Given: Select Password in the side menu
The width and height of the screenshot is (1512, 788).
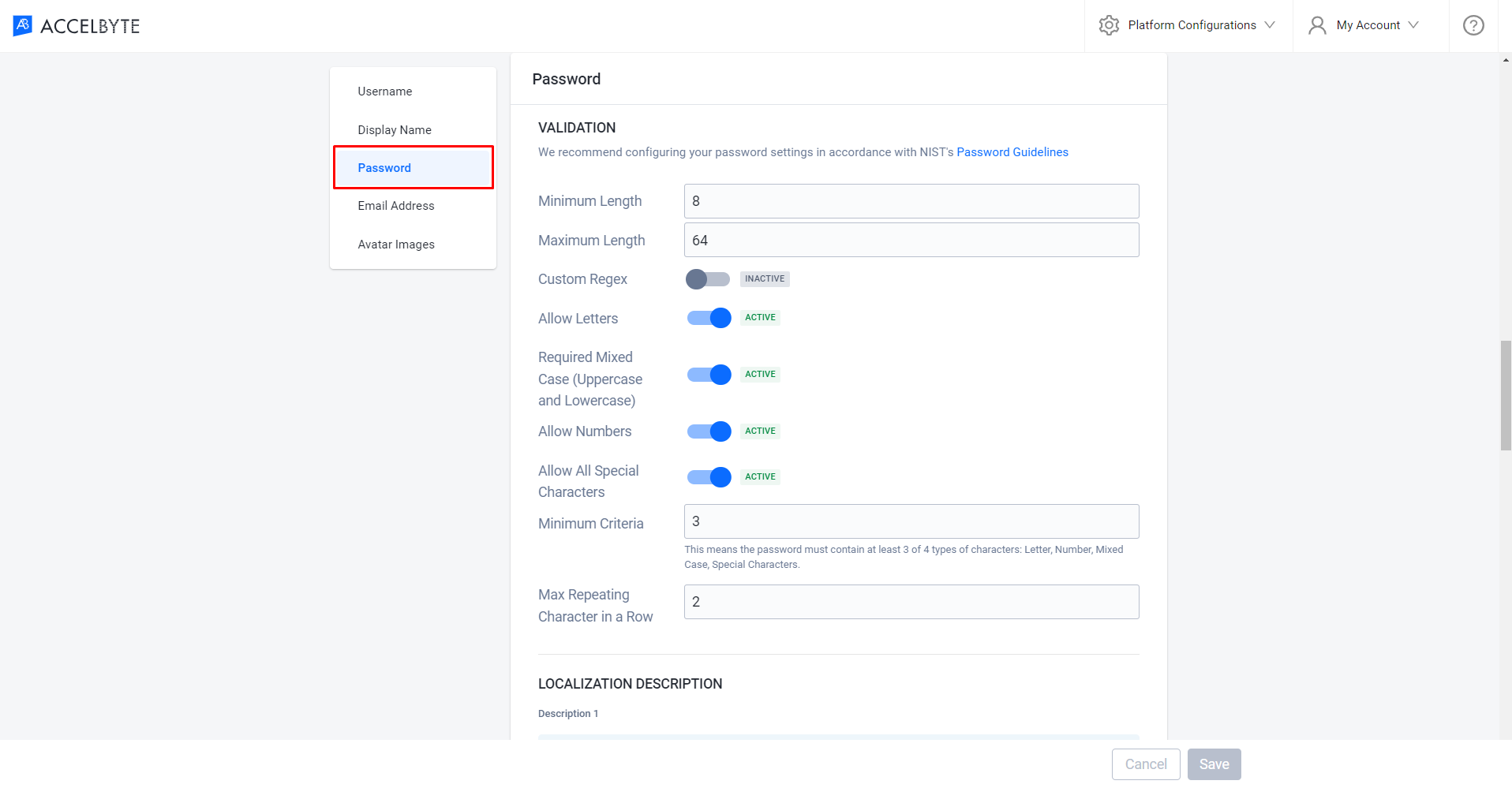Looking at the screenshot, I should [414, 168].
